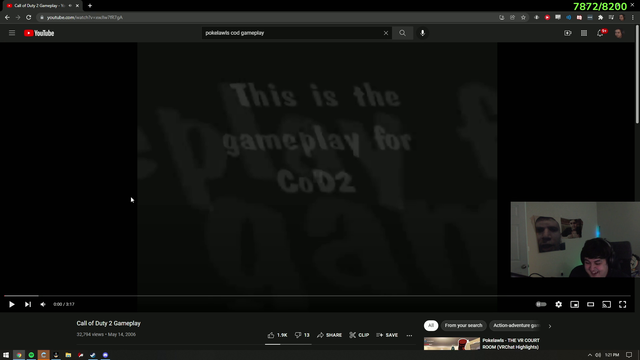Image resolution: width=640 pixels, height=360 pixels.
Task: Enable miniplayer mode
Action: pos(574,304)
